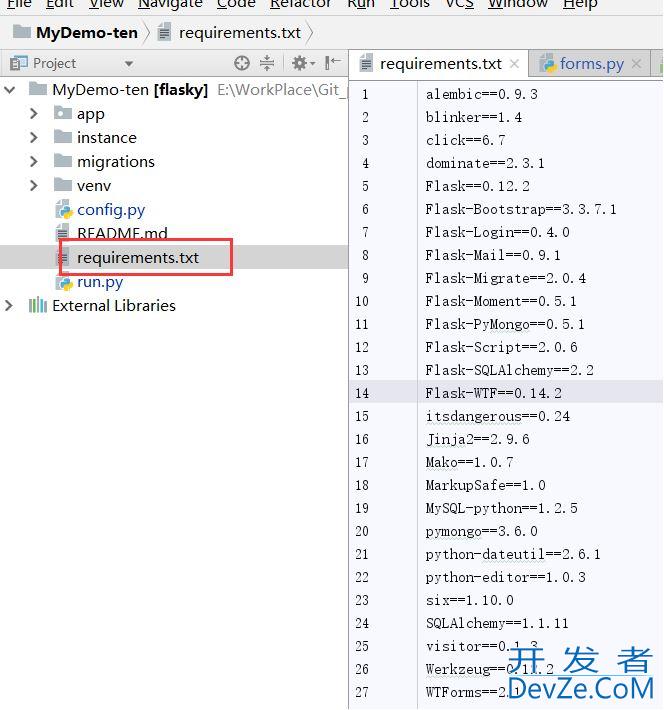Open the Window menu
This screenshot has height=710, width=664.
tap(518, 4)
